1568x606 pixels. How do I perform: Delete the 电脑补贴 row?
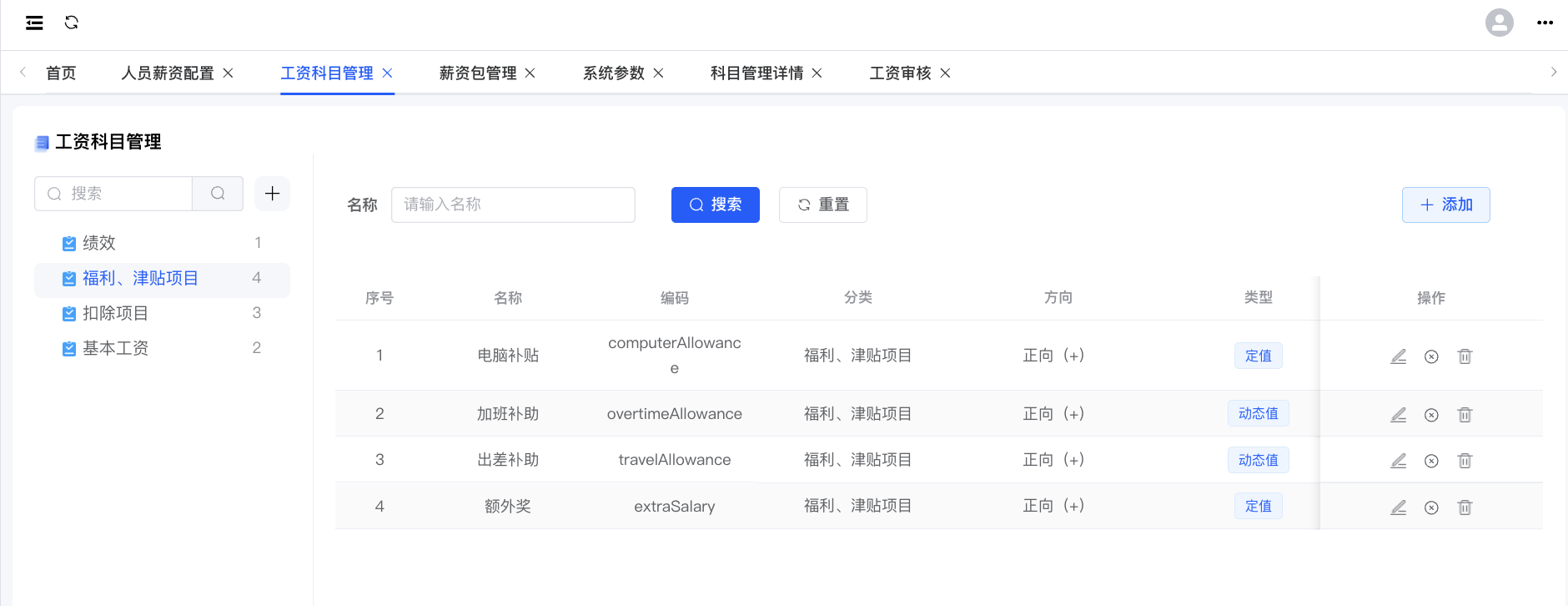pos(1465,356)
